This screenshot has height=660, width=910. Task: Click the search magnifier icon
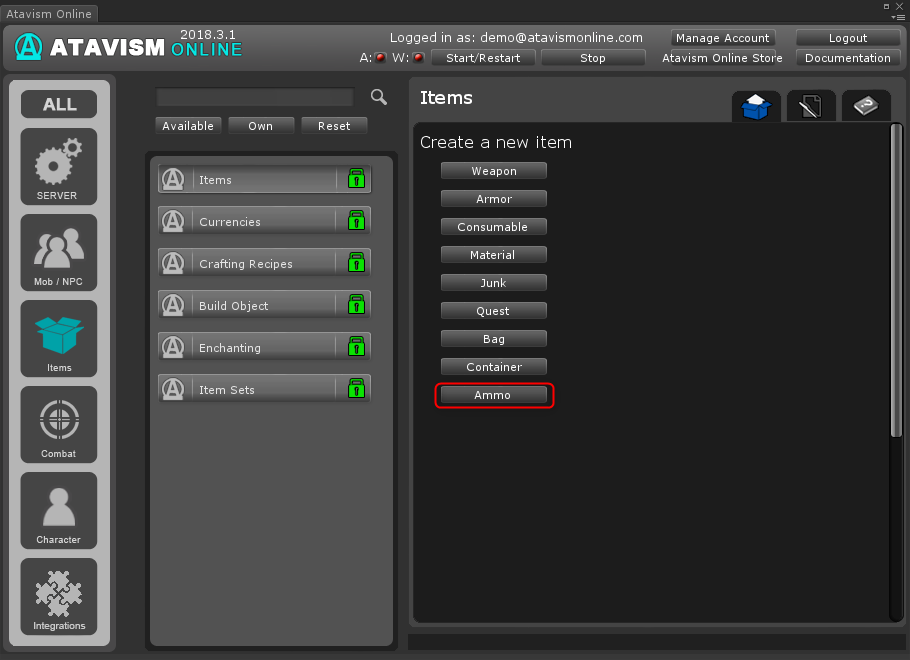click(379, 97)
